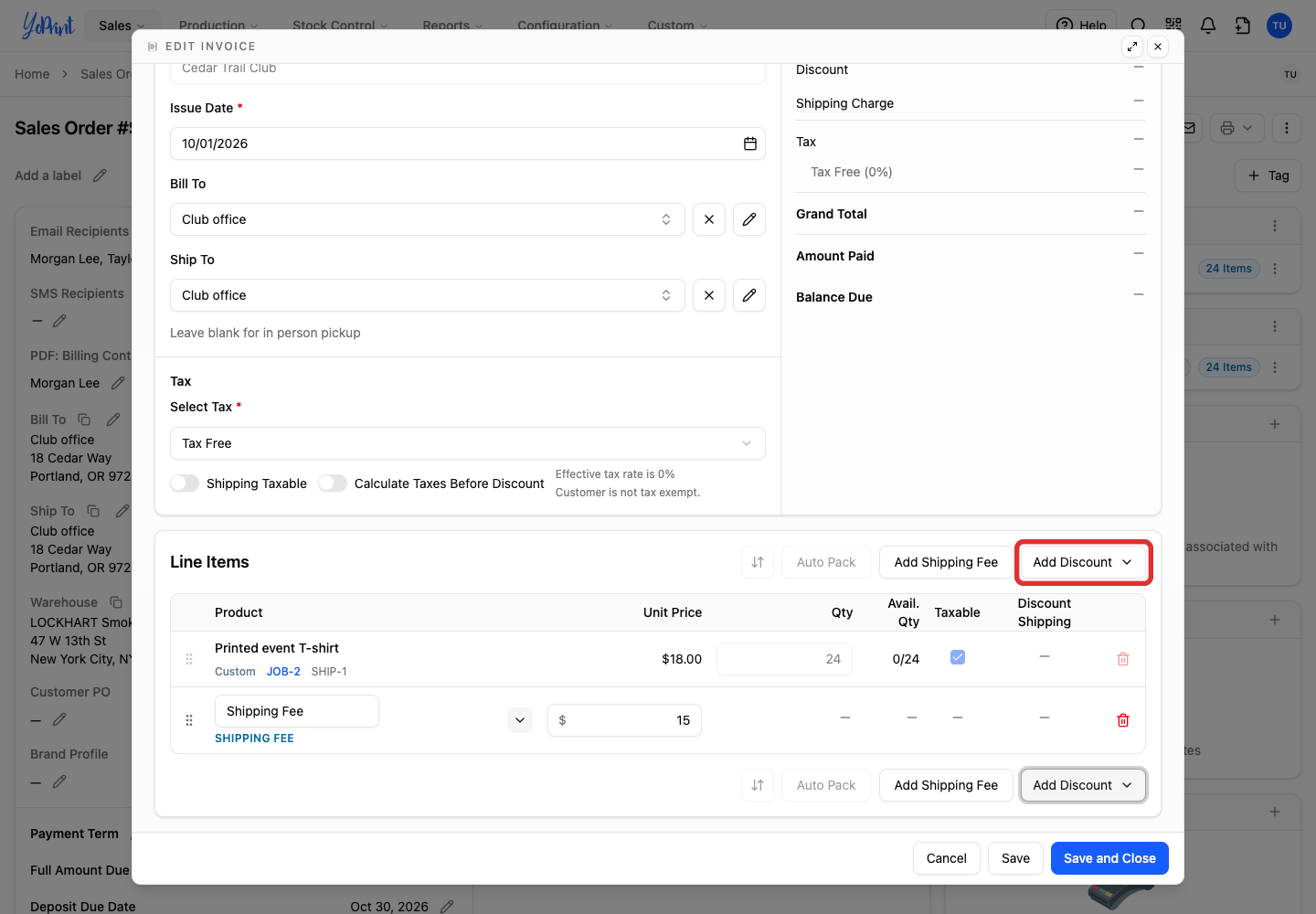
Task: Grab the Shipping Fee row drag handle
Action: (x=189, y=720)
